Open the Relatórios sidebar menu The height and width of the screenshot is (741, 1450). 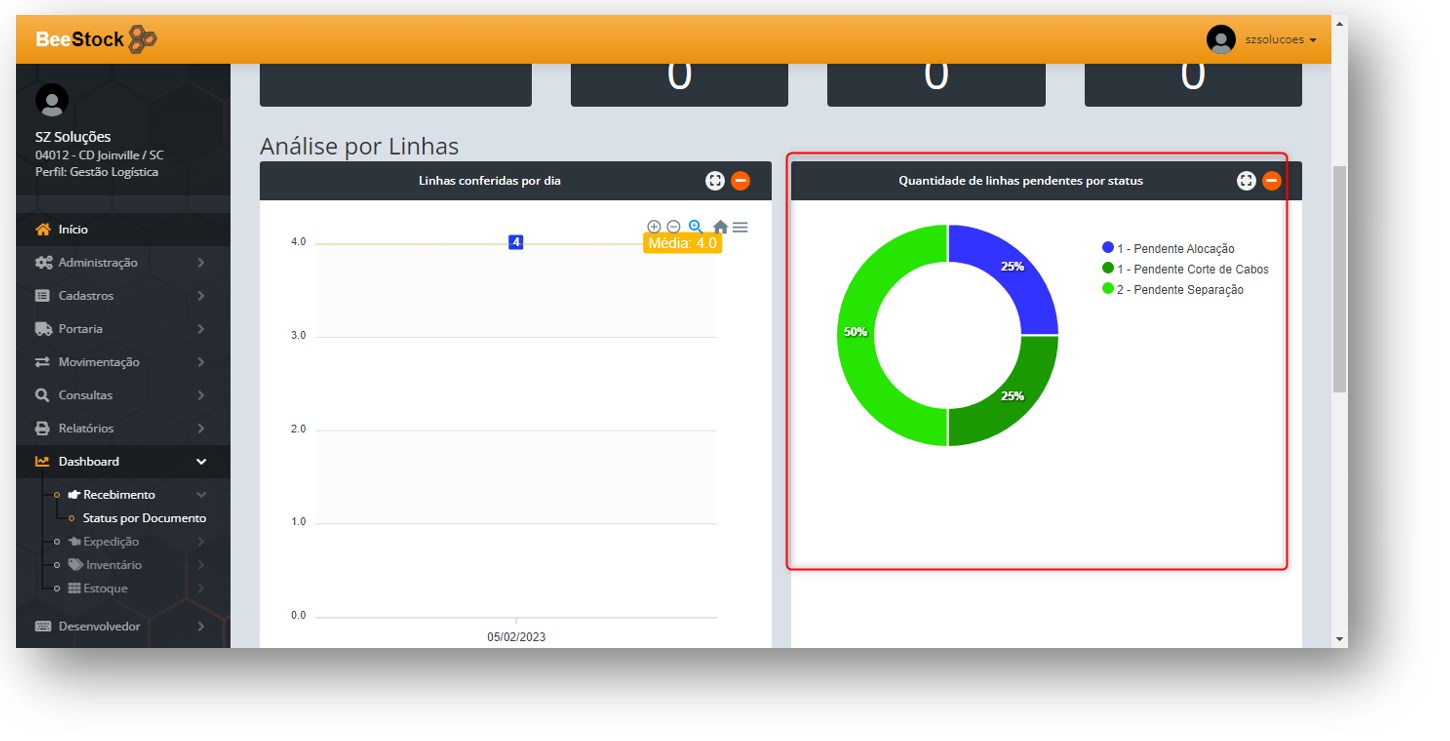85,429
